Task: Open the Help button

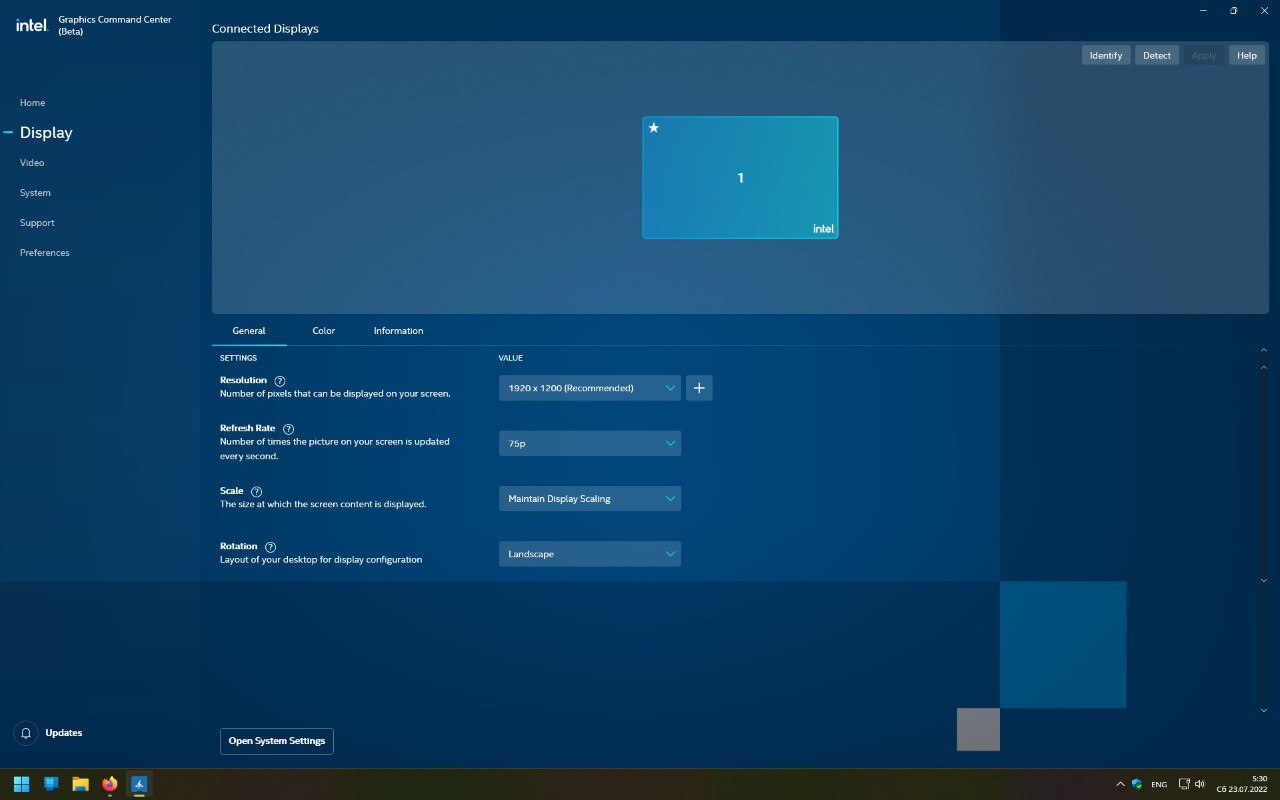Action: coord(1247,55)
